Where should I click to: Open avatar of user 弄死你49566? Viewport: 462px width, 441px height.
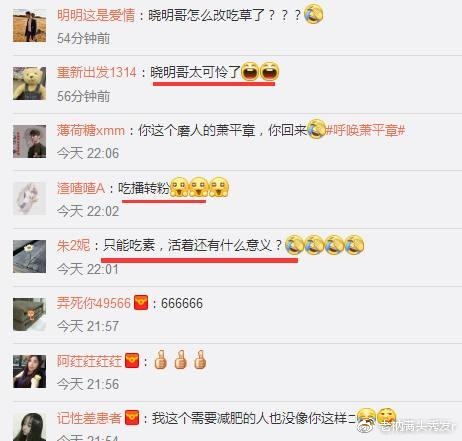[29, 314]
